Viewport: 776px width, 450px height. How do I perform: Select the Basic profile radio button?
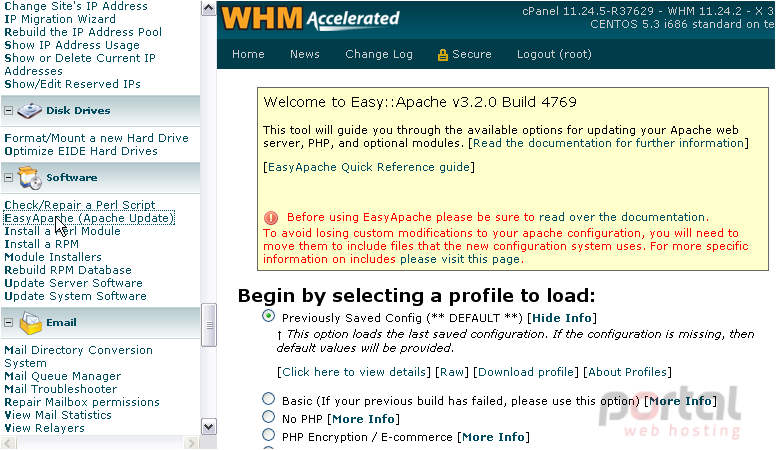click(x=269, y=399)
